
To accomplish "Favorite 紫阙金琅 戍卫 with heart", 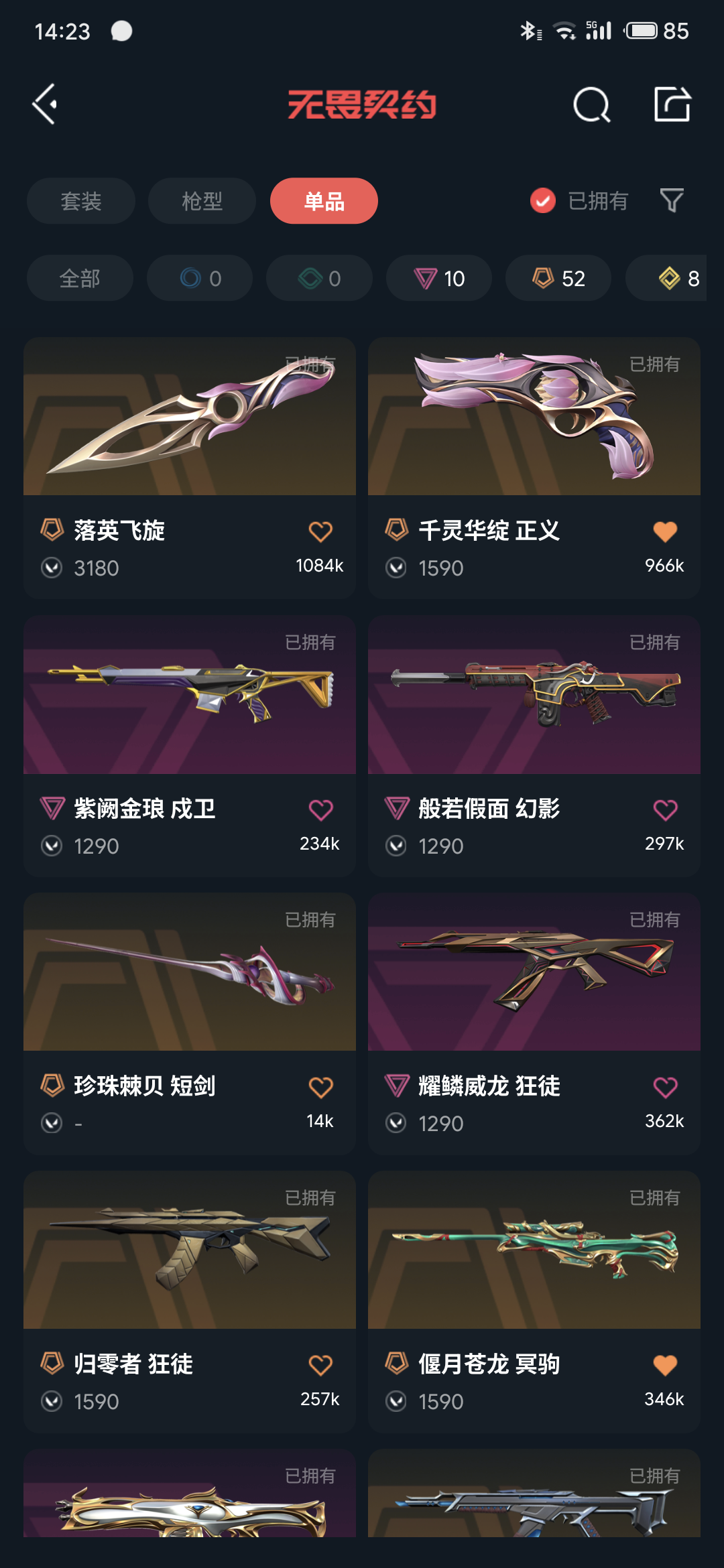I will tap(320, 809).
